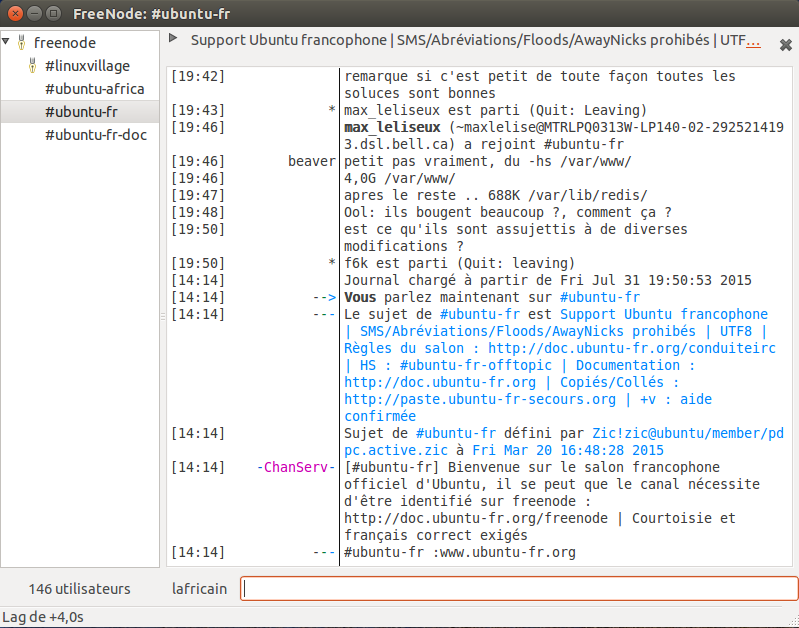Viewport: 799px width, 628px height.
Task: Open the http://doc.ubuntu-fr.org documentation link
Action: coord(440,382)
